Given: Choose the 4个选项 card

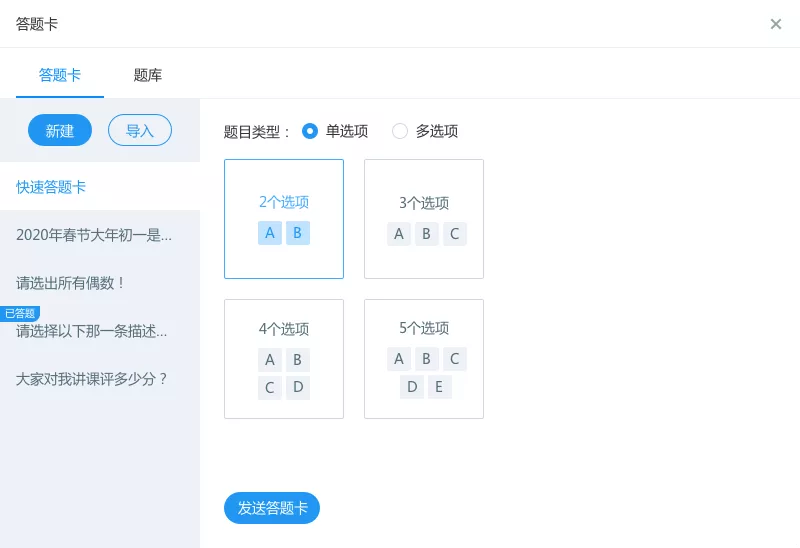Looking at the screenshot, I should pos(284,359).
